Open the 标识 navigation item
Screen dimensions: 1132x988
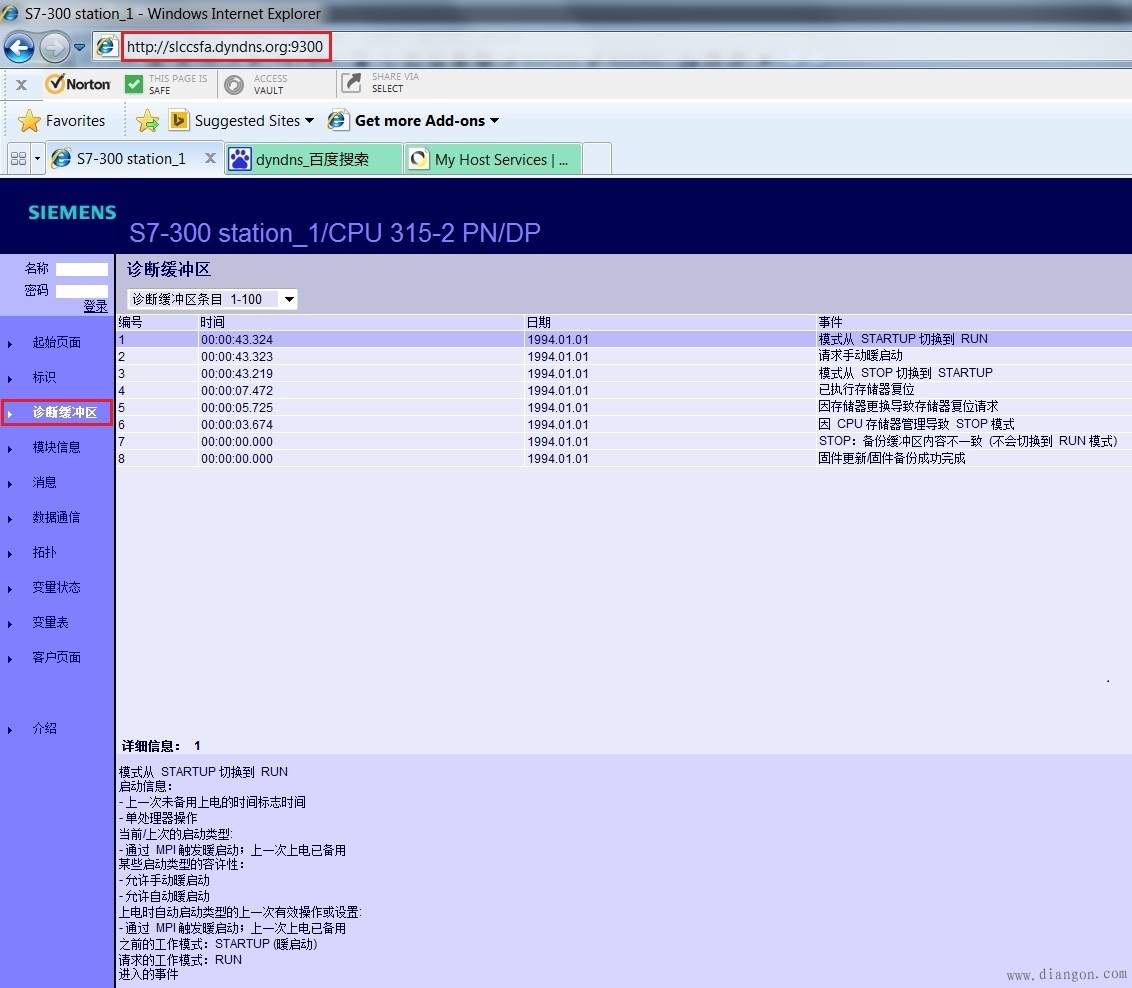coord(44,377)
